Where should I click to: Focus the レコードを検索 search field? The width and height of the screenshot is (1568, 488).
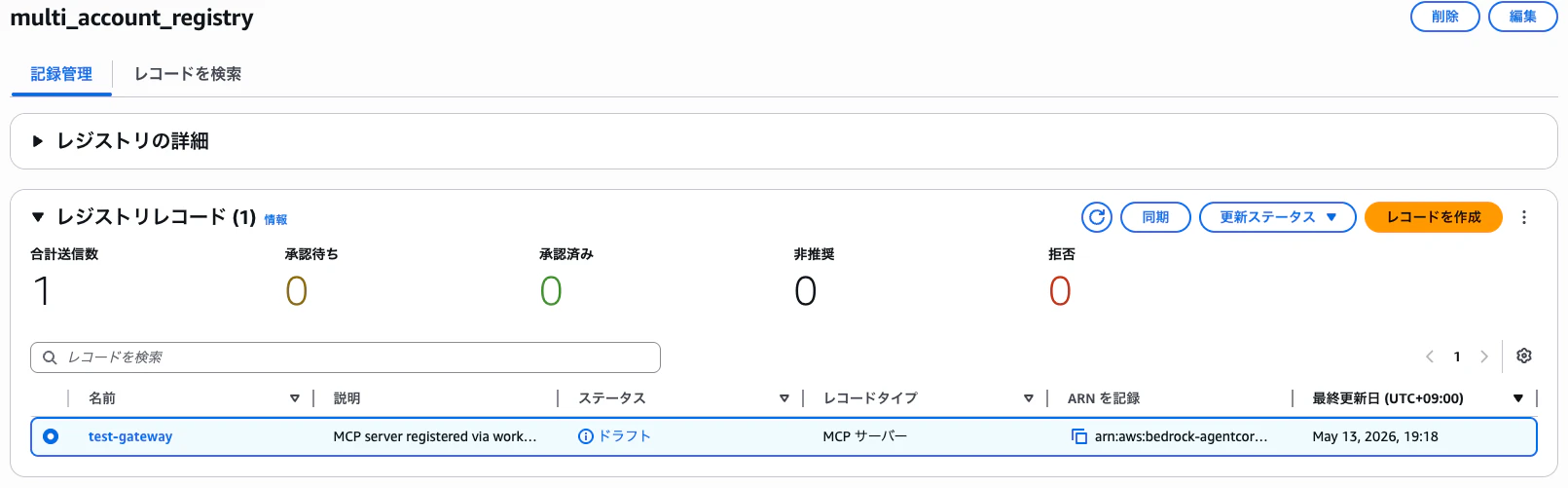click(x=346, y=357)
